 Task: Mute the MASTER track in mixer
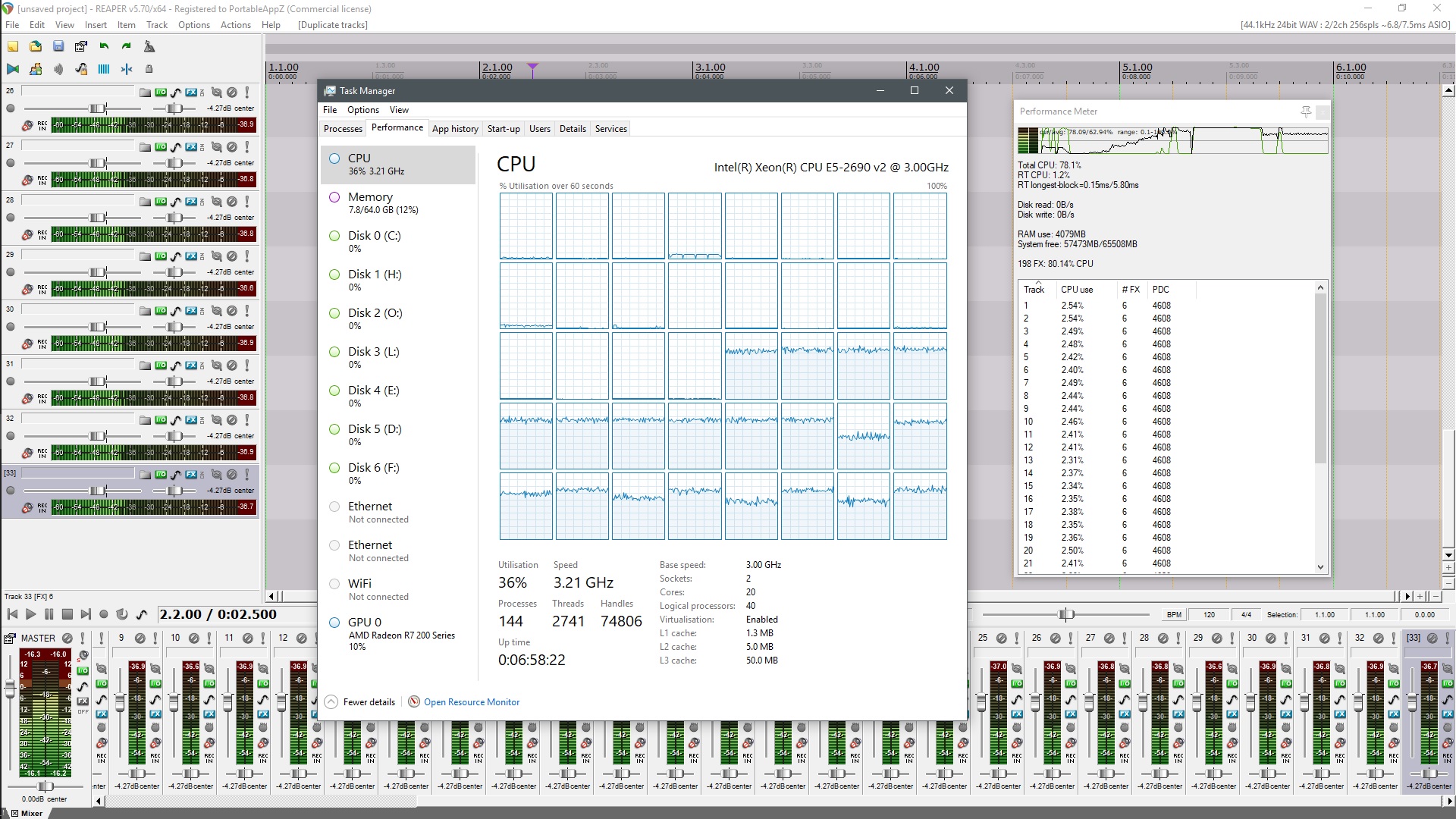[67, 639]
